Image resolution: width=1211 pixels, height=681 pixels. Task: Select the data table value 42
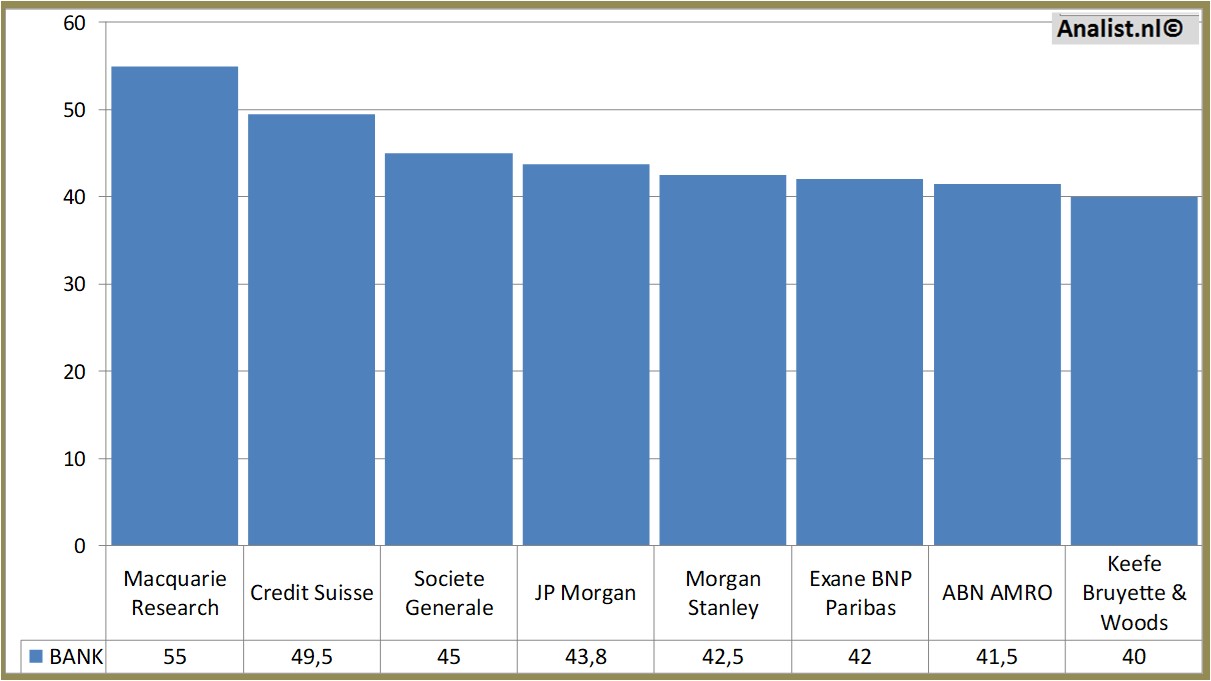click(x=860, y=657)
